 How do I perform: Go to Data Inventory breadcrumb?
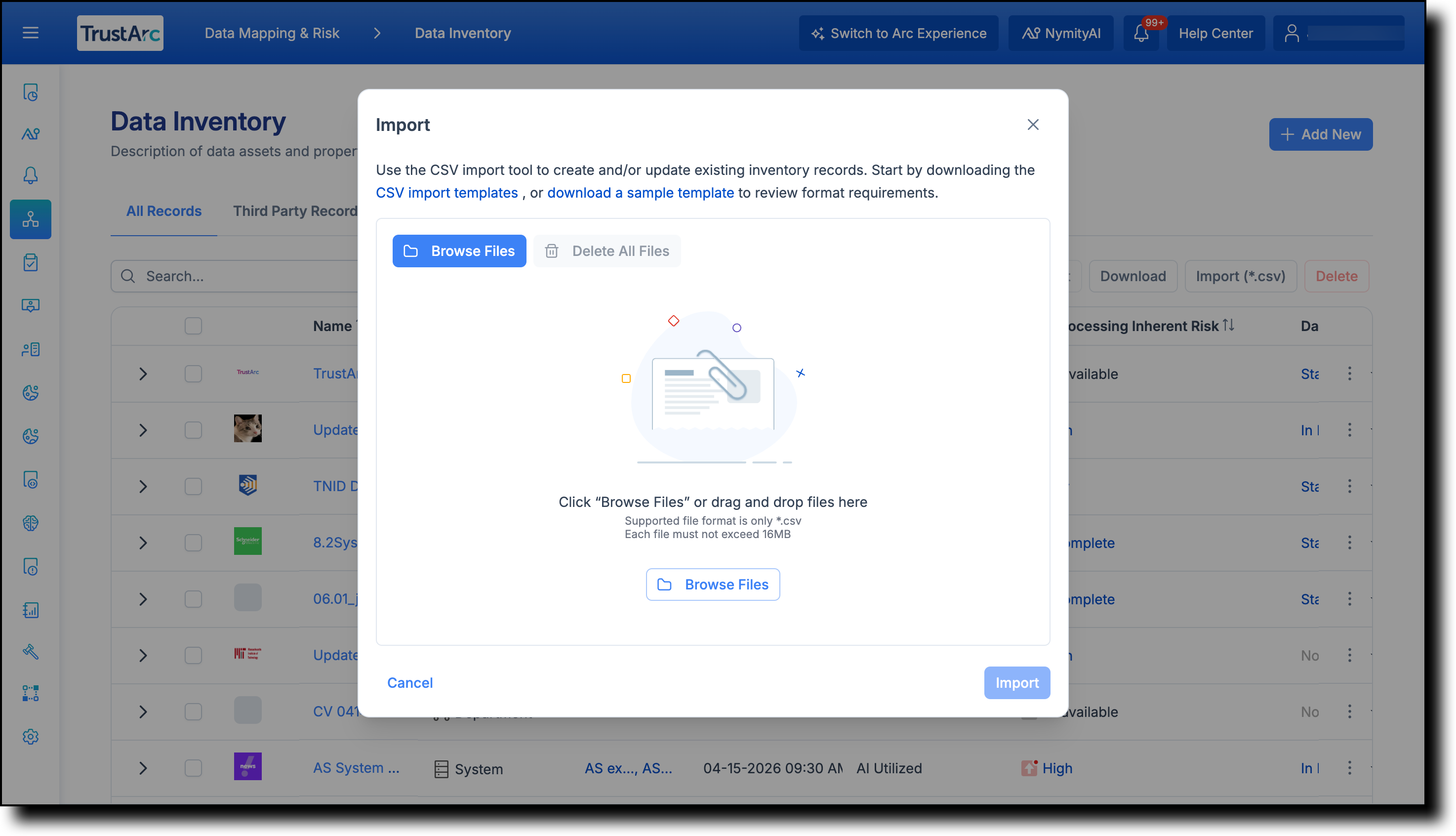click(463, 33)
